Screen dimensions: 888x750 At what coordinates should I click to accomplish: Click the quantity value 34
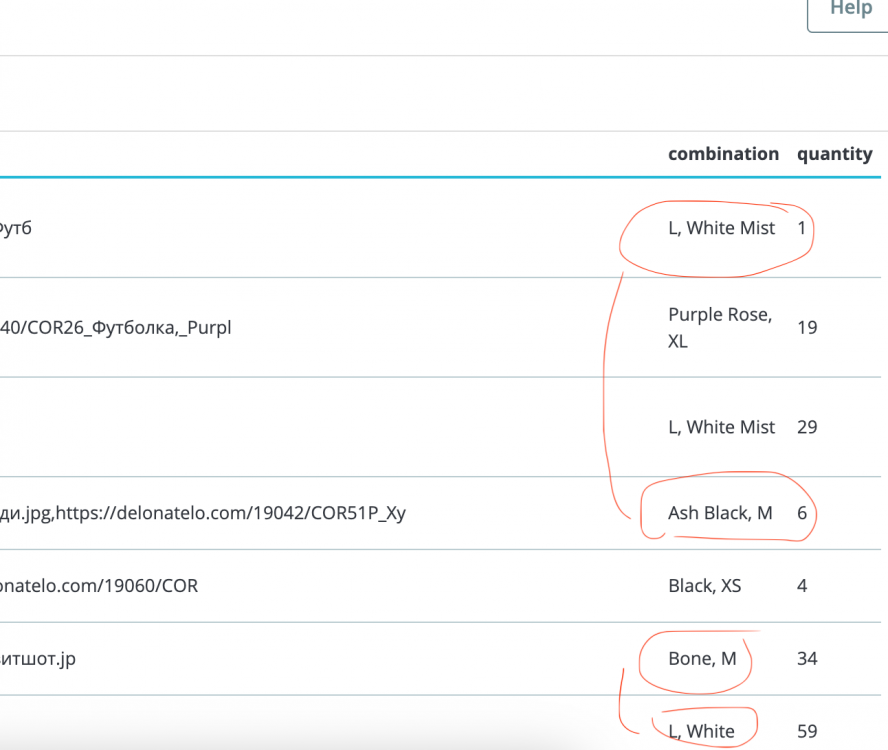[807, 658]
